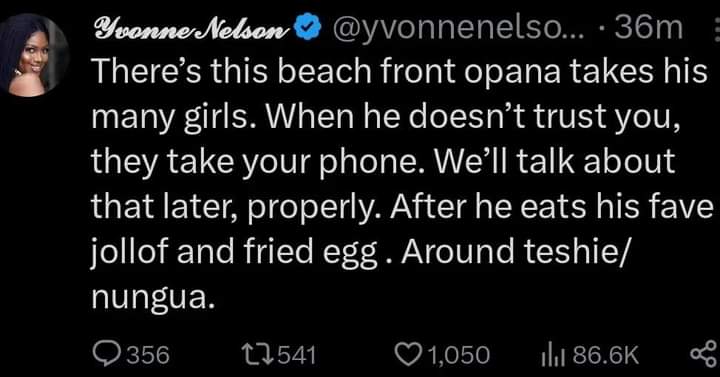Like the tweet with heart icon
The height and width of the screenshot is (377, 720).
pyautogui.click(x=406, y=355)
